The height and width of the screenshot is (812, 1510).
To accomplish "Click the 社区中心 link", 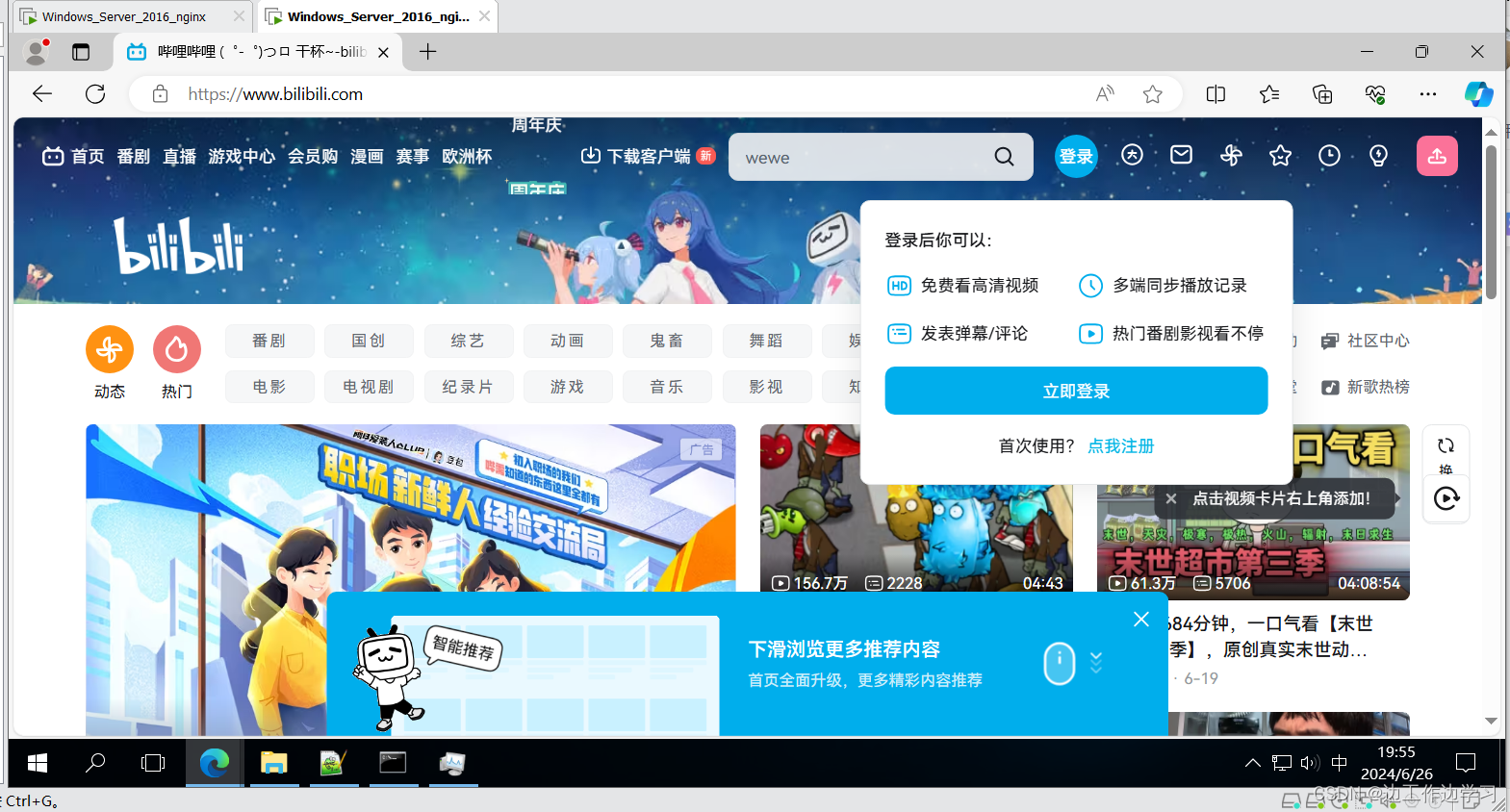I will tap(1366, 341).
